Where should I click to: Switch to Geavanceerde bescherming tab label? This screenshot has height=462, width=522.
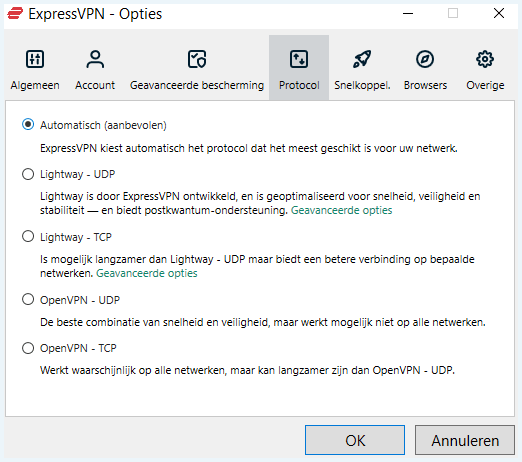coord(197,85)
